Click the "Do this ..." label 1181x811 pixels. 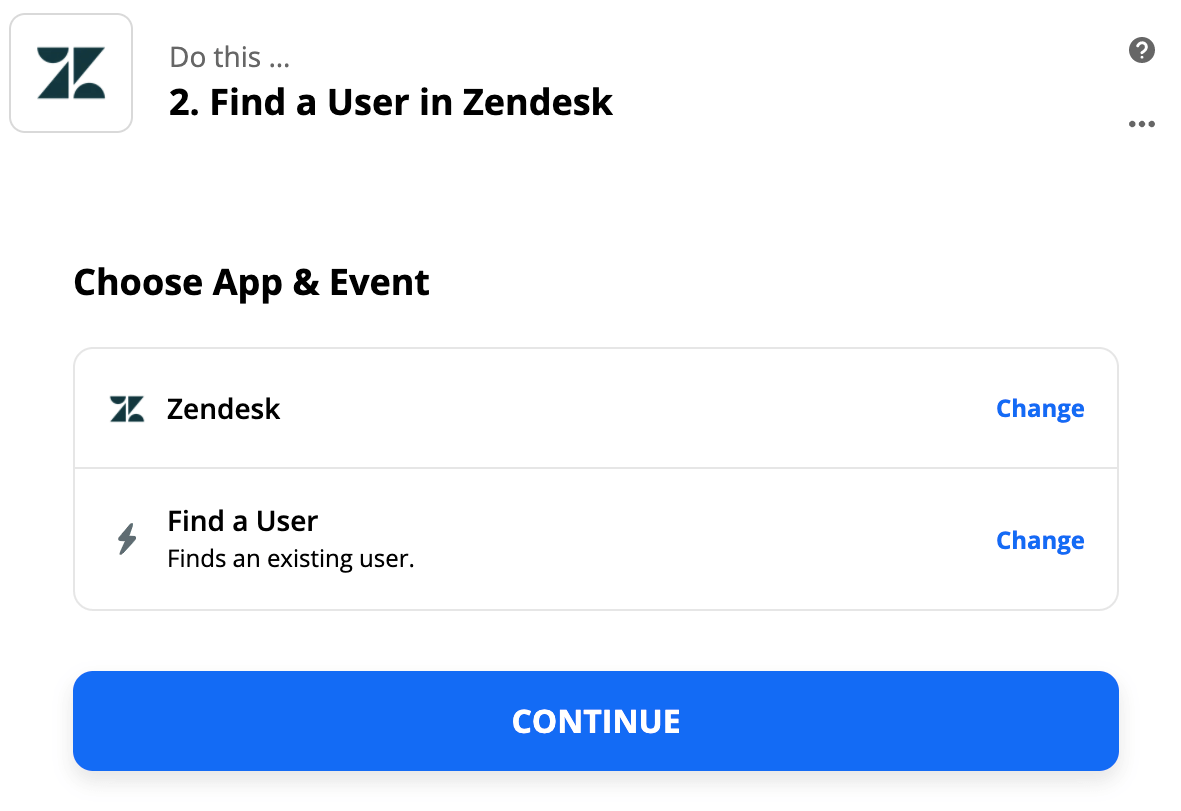pyautogui.click(x=230, y=57)
